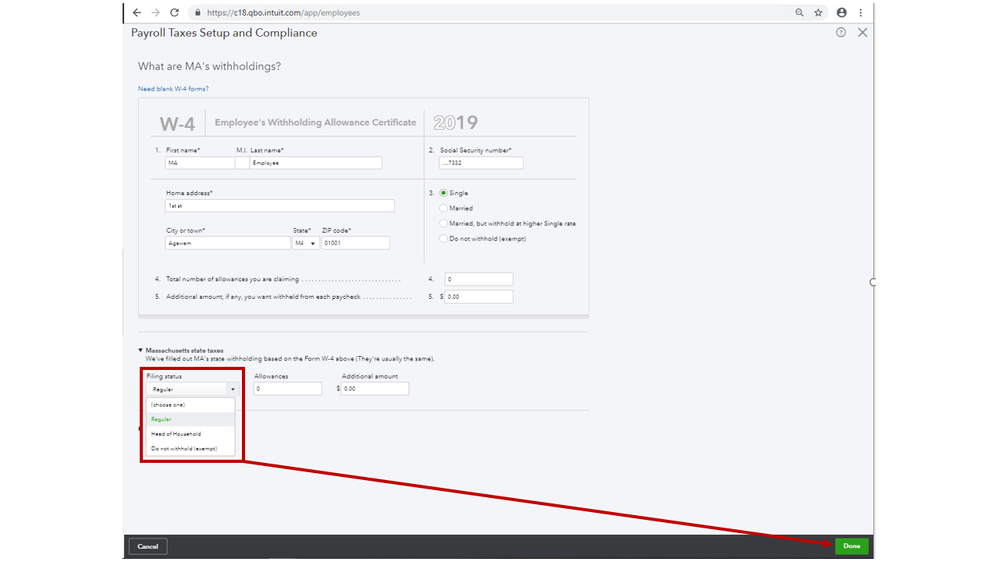Reload the page

175,13
